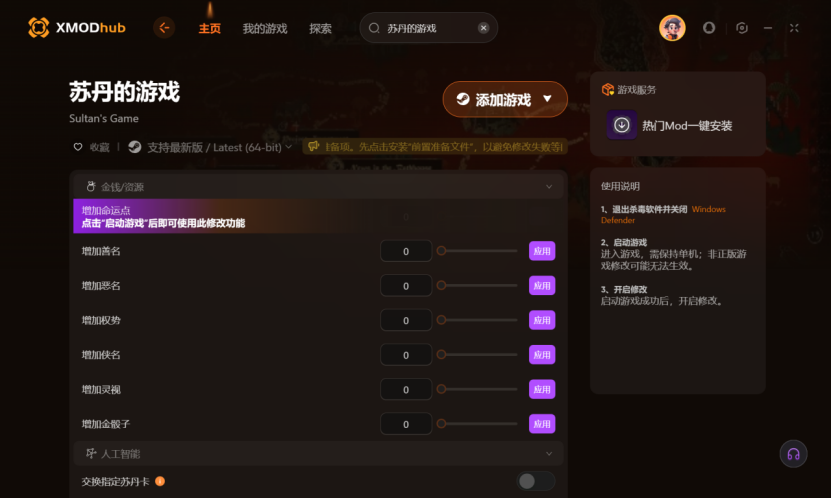Open the user avatar profile
This screenshot has width=831, height=498.
coord(672,28)
